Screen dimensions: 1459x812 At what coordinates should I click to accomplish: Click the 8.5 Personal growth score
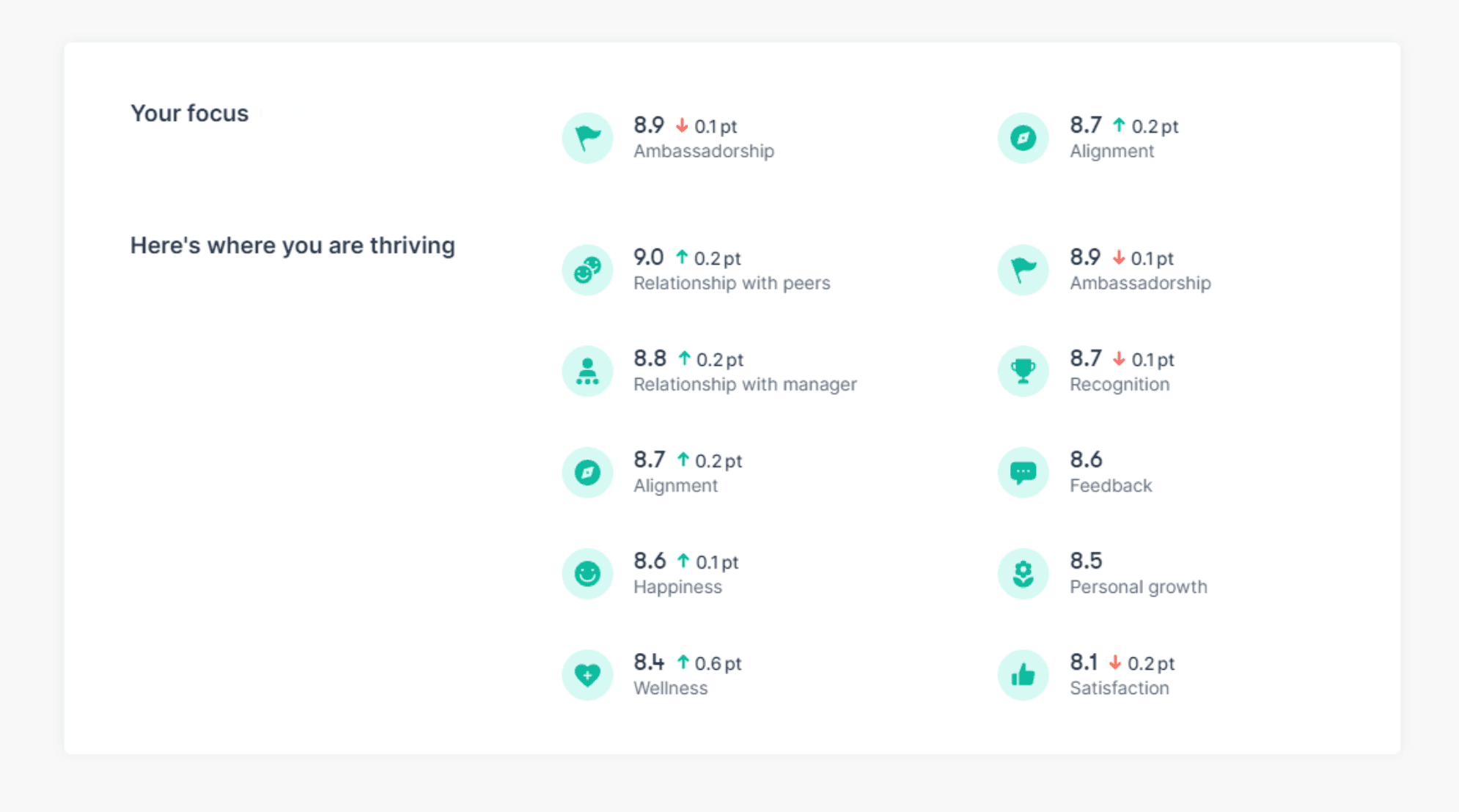click(1086, 561)
